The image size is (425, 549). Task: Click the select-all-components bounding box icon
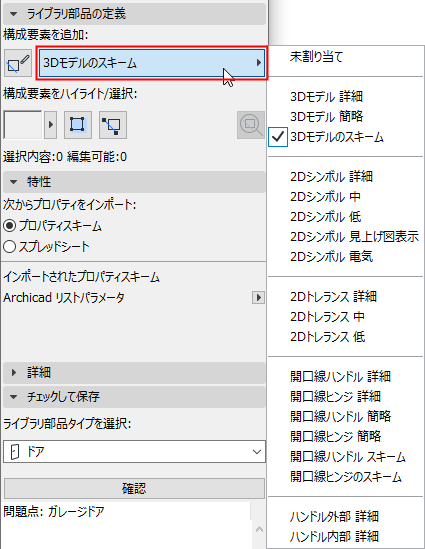[78, 125]
